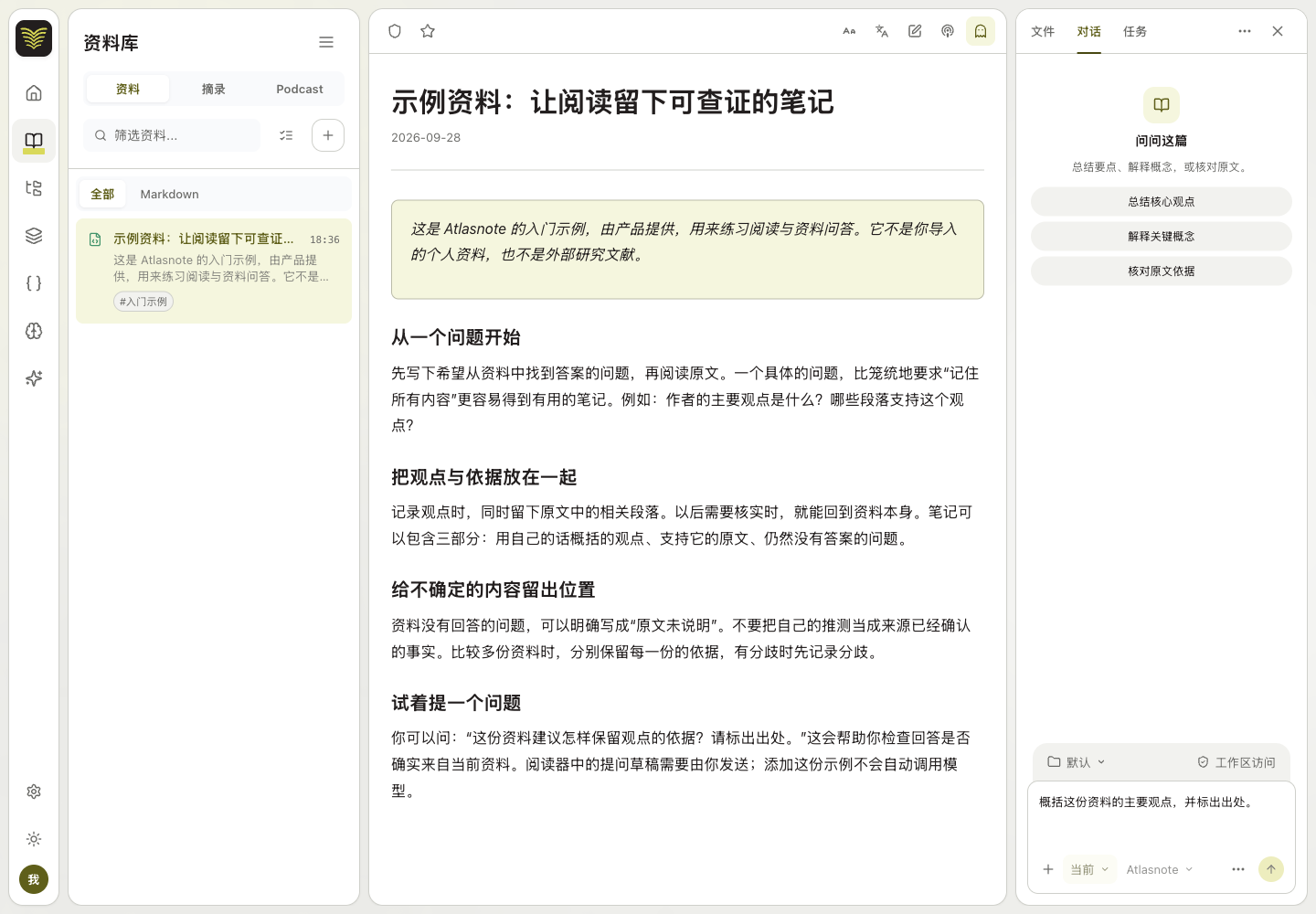The image size is (1316, 914).
Task: Open the layers stack icon in the sidebar
Action: pyautogui.click(x=34, y=236)
